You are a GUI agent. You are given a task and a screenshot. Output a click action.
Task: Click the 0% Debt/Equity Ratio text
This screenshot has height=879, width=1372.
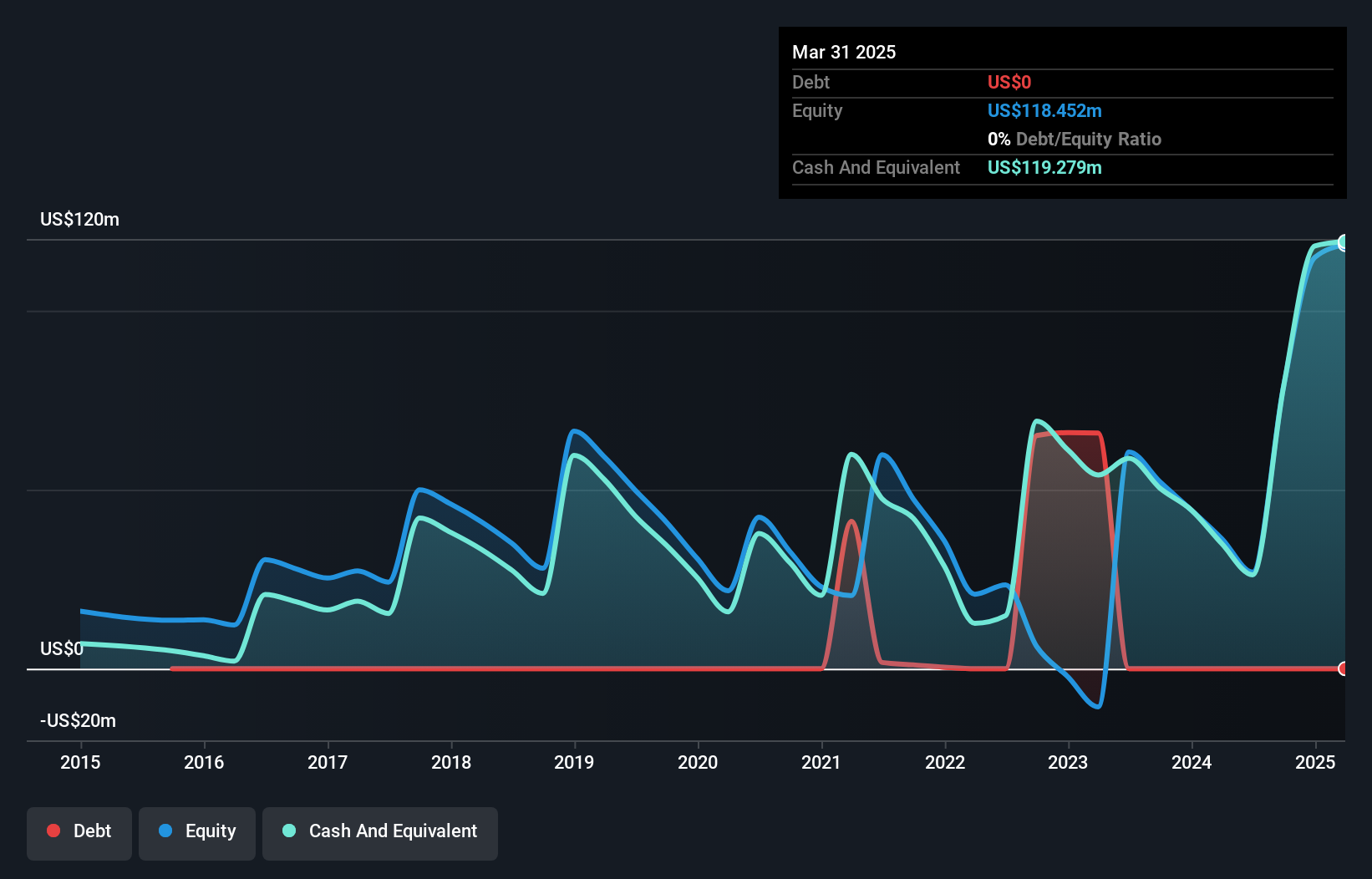pos(1075,139)
